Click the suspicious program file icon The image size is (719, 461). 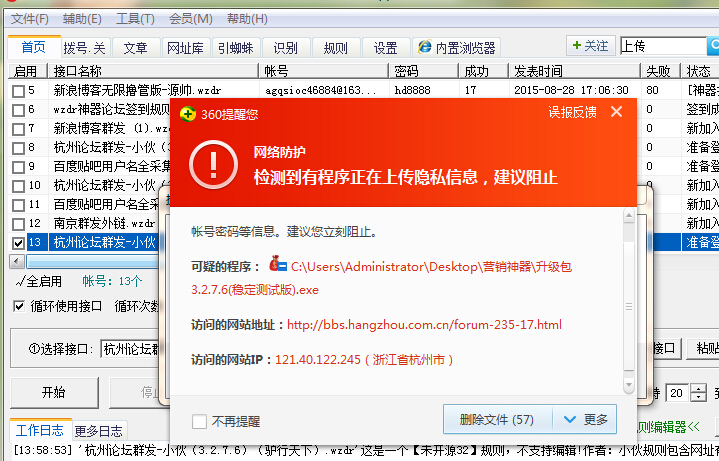[x=278, y=264]
